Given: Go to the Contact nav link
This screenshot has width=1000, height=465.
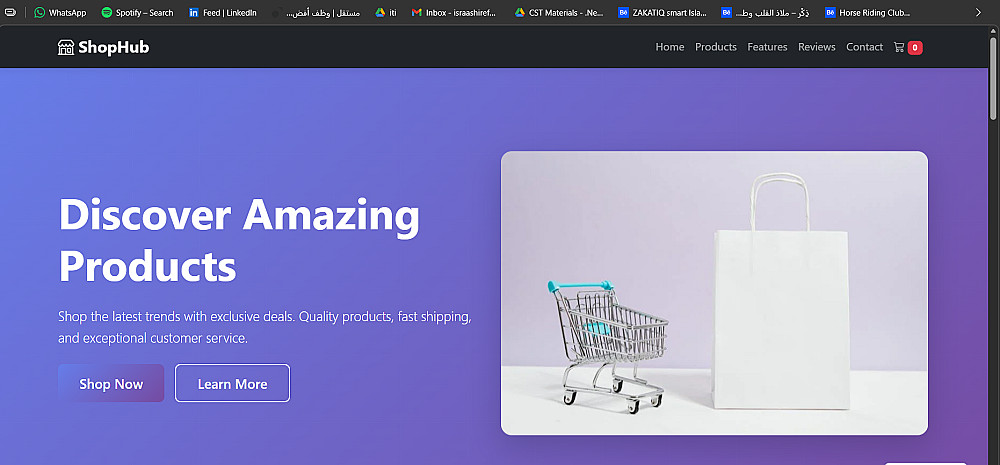Looking at the screenshot, I should [x=864, y=47].
